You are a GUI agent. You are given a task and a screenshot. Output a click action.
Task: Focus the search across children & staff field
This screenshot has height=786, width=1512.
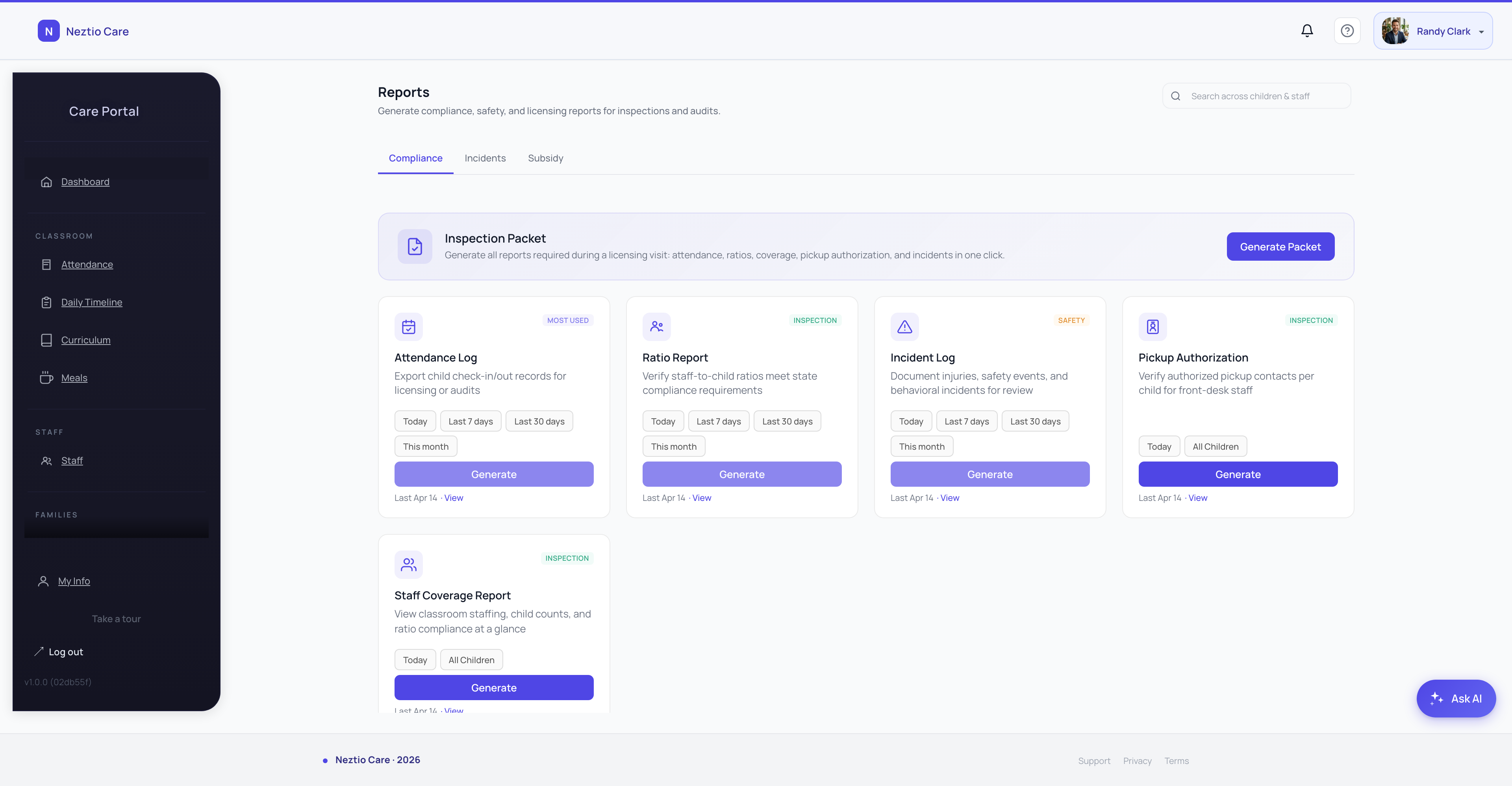point(1256,96)
